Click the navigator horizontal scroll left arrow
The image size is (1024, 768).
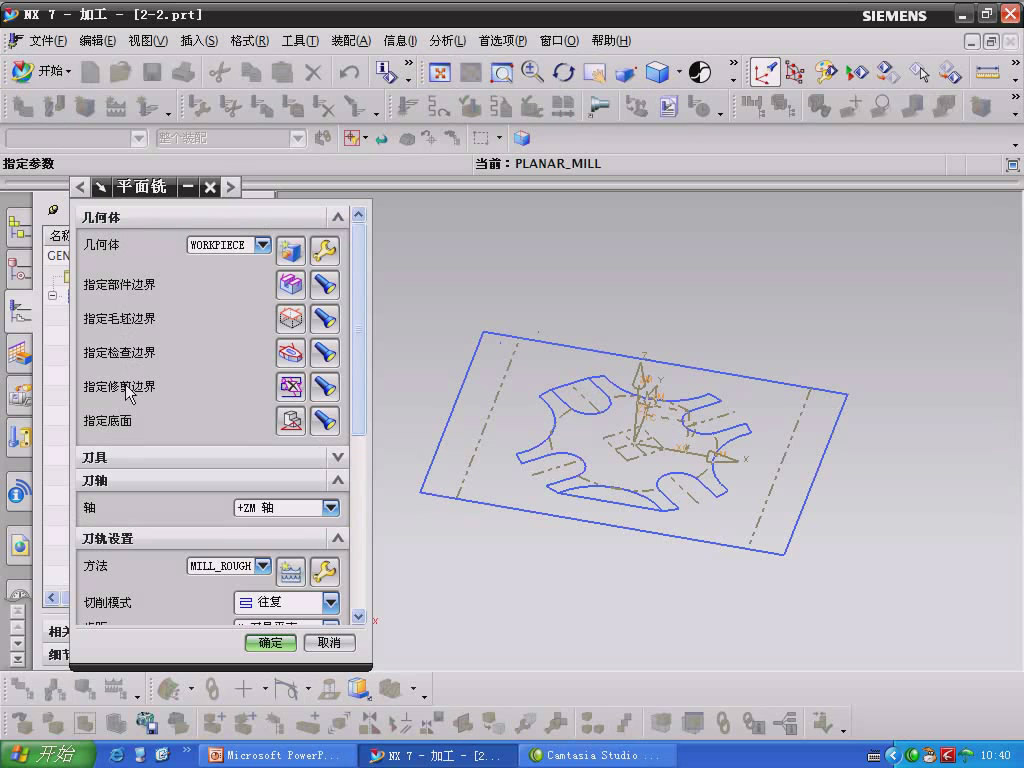52,597
